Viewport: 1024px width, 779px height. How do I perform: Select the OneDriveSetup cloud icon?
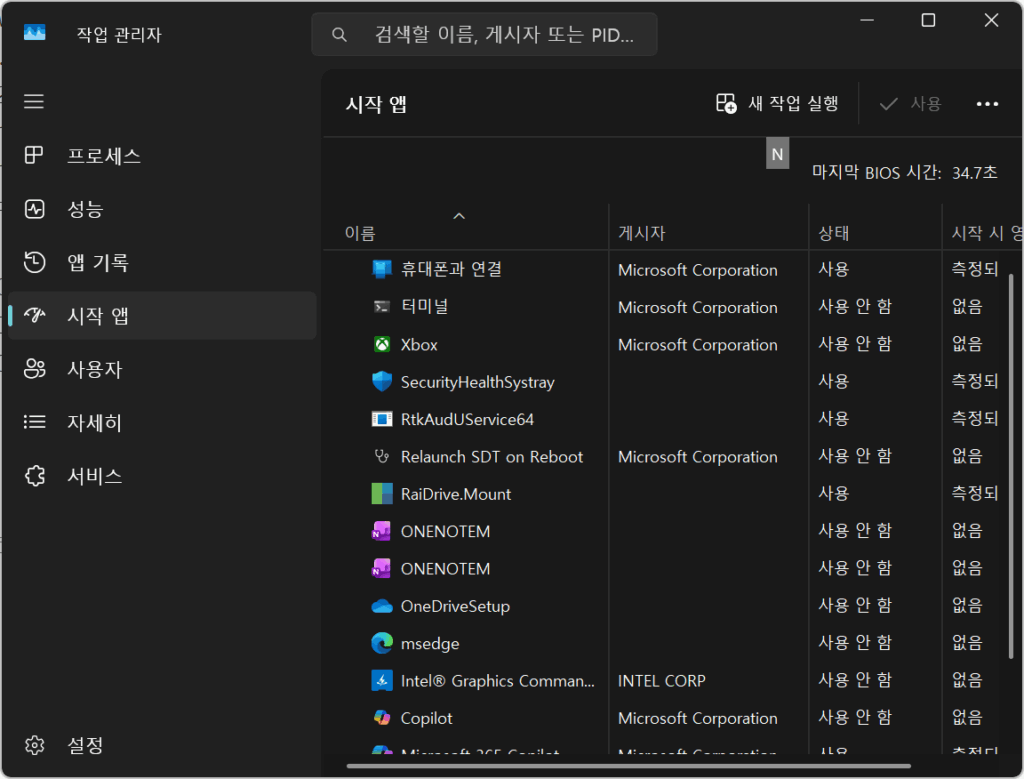382,606
